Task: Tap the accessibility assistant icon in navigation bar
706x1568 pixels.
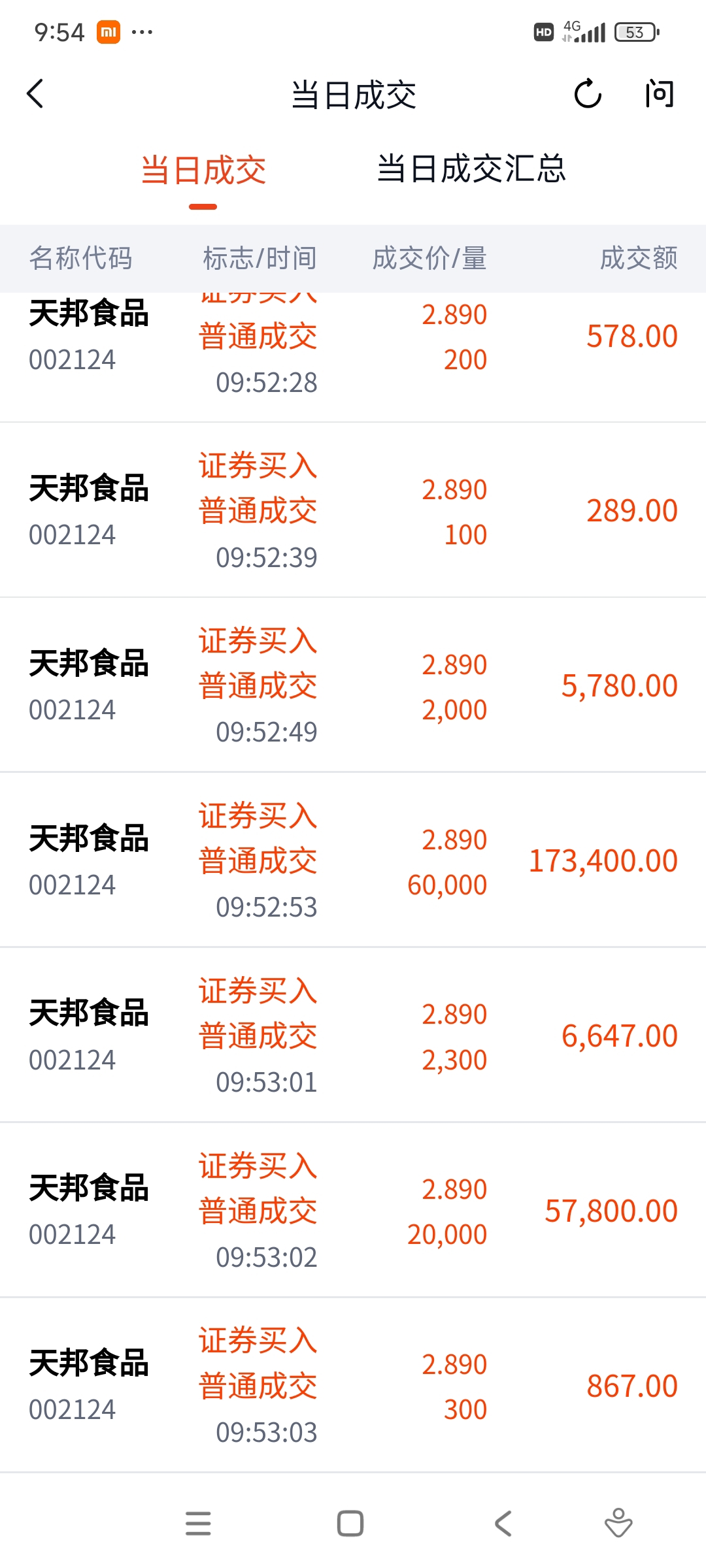Action: 618,1522
